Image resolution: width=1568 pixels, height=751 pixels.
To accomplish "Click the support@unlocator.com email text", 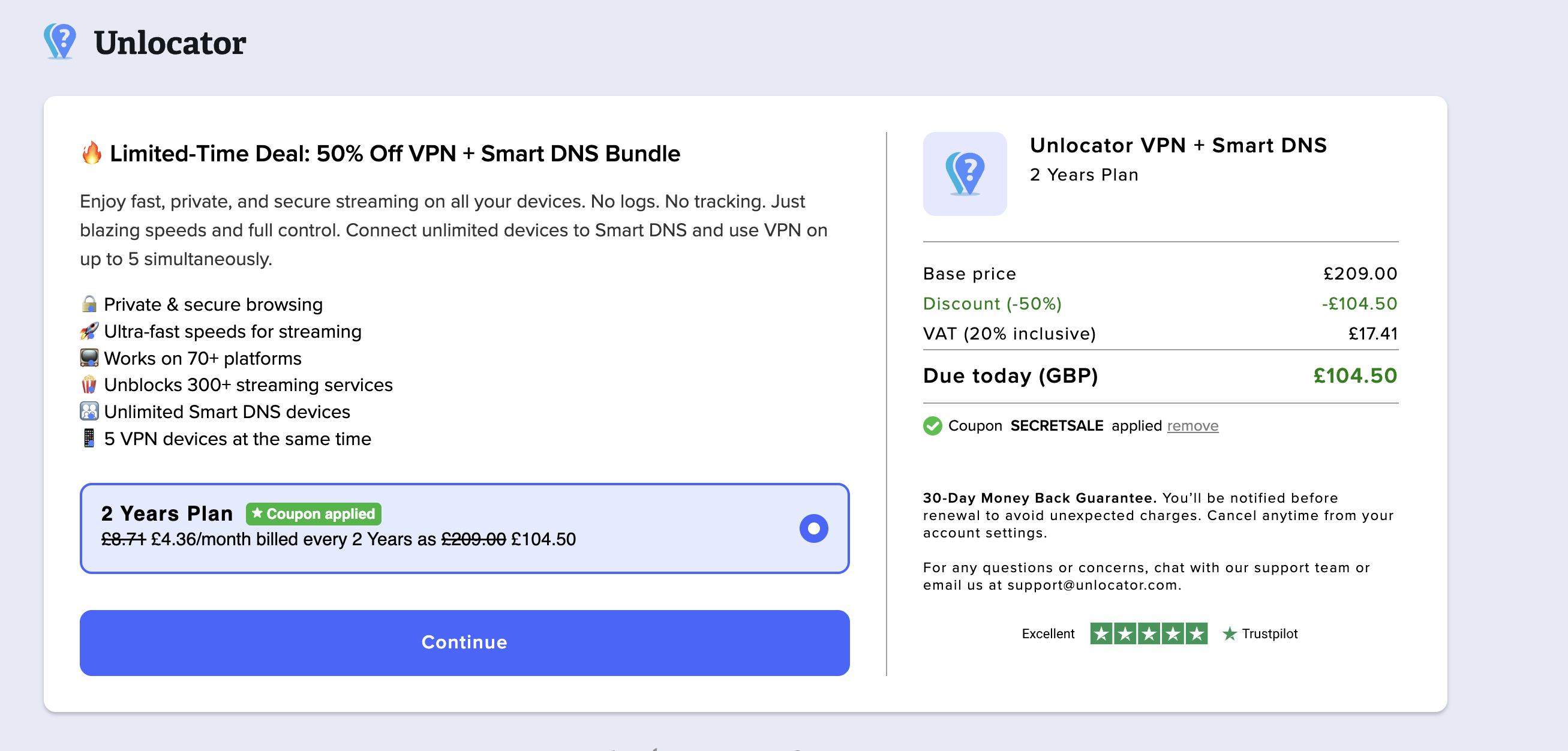I will point(1092,585).
